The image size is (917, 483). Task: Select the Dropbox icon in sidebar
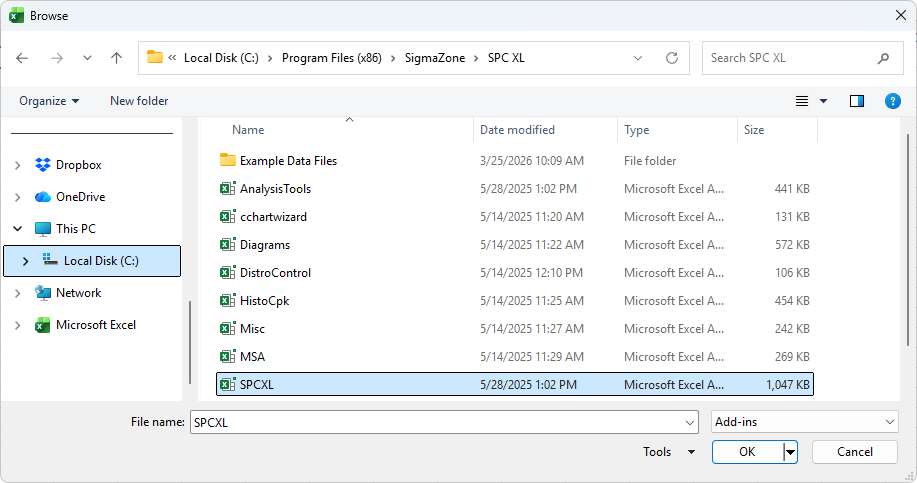tap(43, 165)
